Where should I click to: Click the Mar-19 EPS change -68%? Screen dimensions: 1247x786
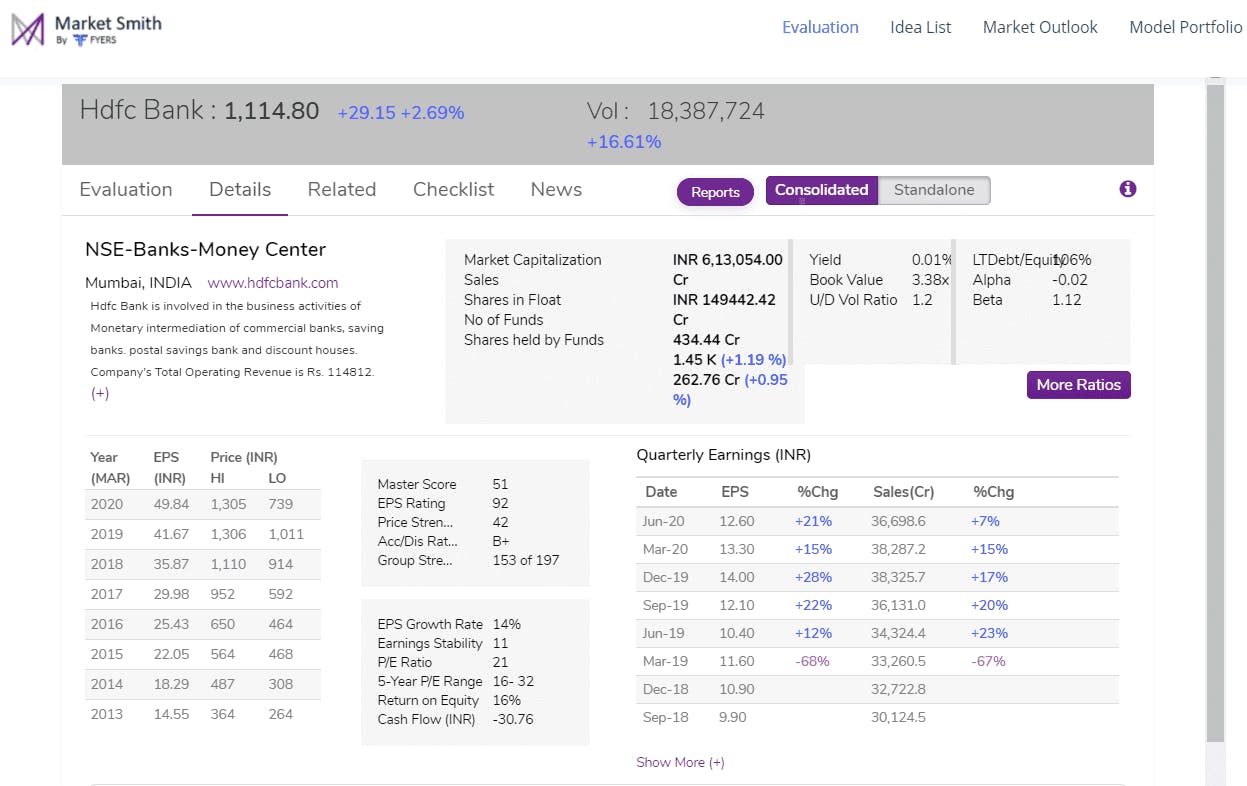[812, 661]
